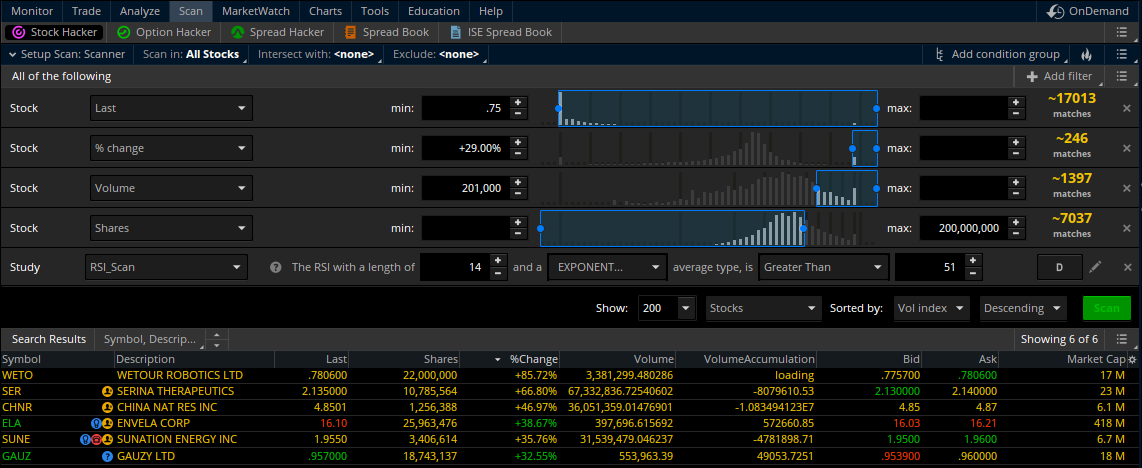The width and height of the screenshot is (1142, 468).
Task: Increase the RSI length of 14 with plus
Action: pyautogui.click(x=498, y=261)
